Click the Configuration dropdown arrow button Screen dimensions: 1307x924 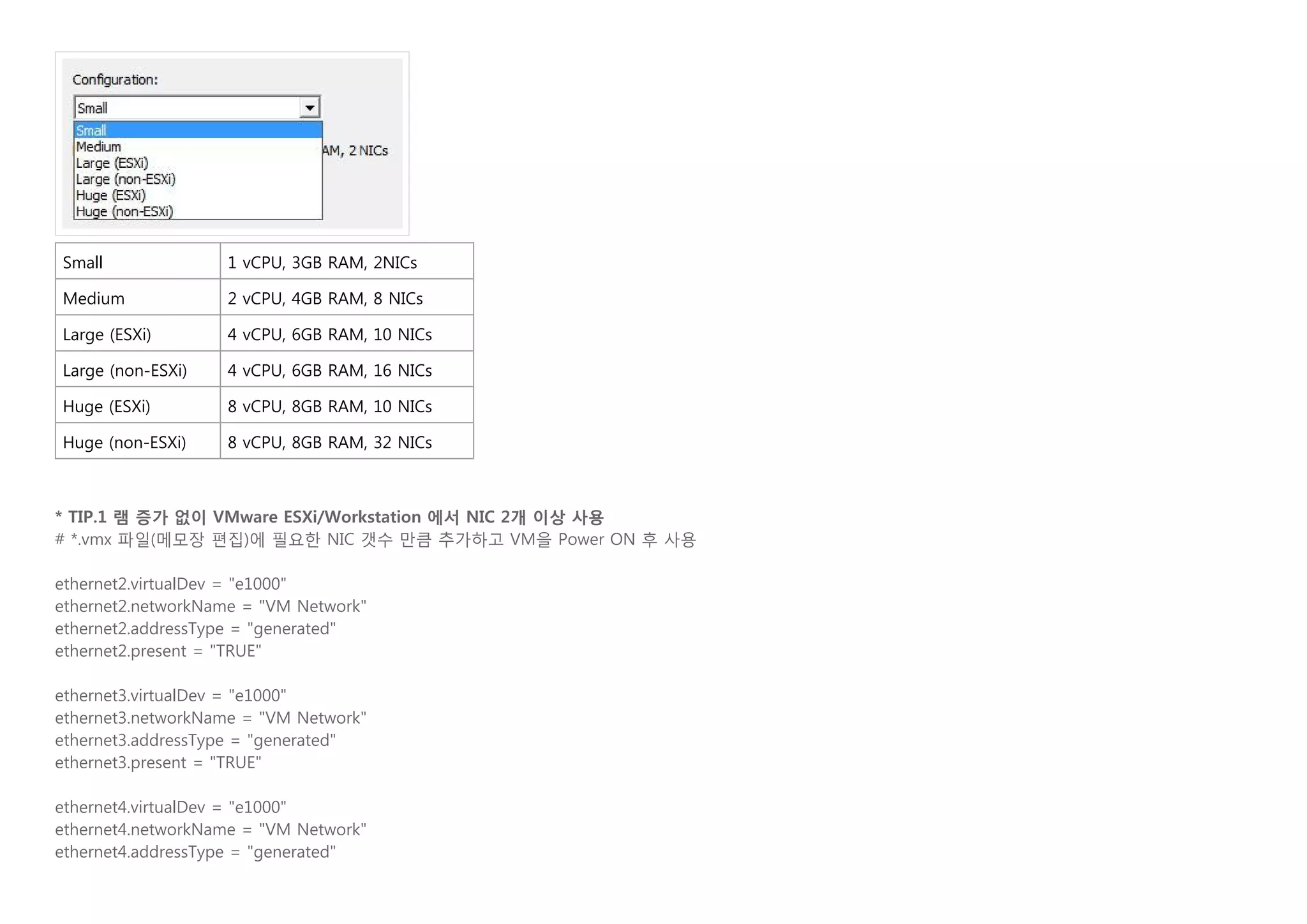click(310, 108)
